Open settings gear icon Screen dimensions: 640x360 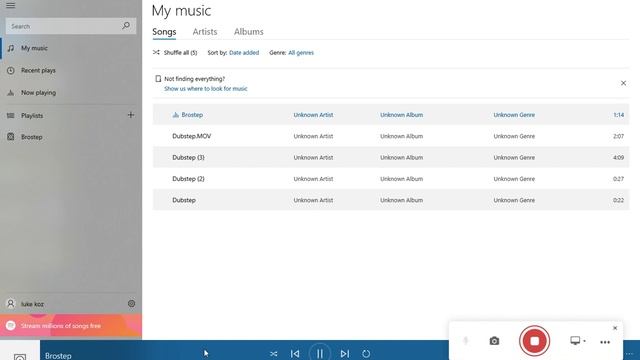131,304
